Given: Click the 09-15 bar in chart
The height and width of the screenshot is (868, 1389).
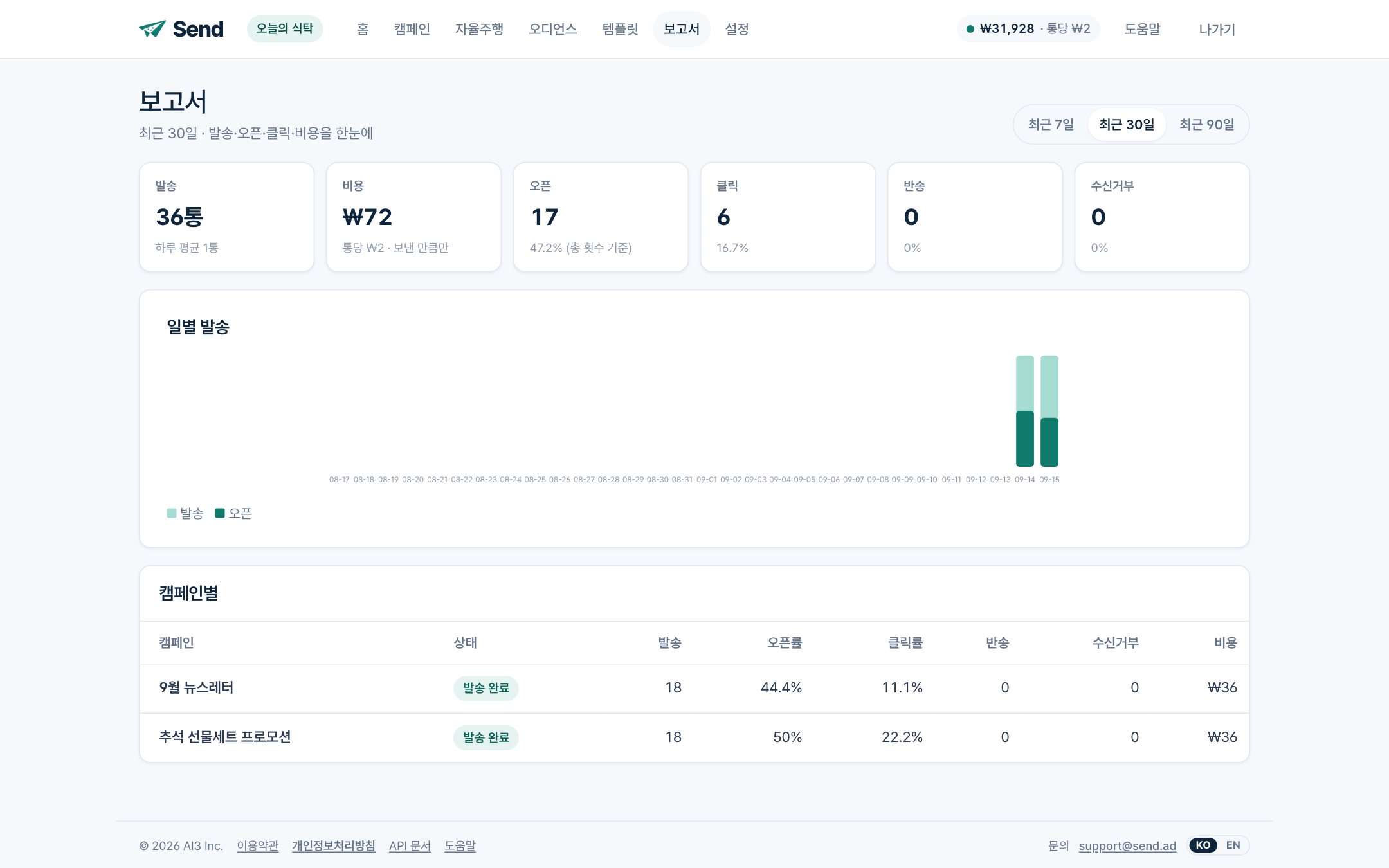Looking at the screenshot, I should coord(1049,411).
